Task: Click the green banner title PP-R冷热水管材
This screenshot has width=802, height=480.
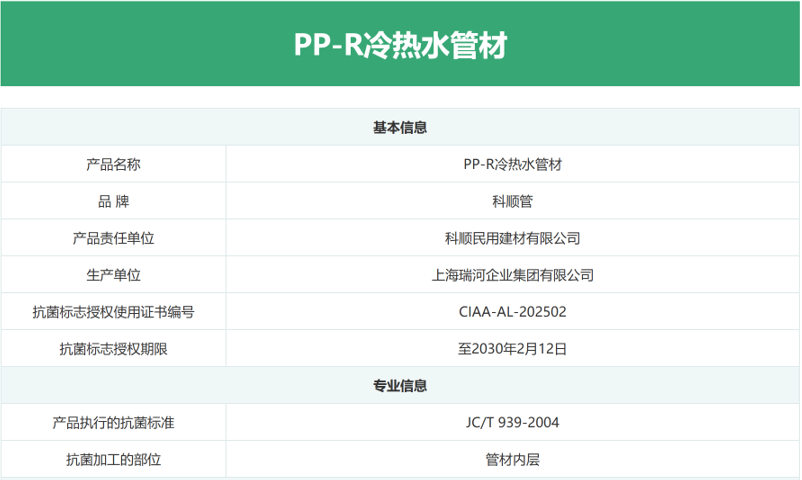Action: [x=400, y=45]
